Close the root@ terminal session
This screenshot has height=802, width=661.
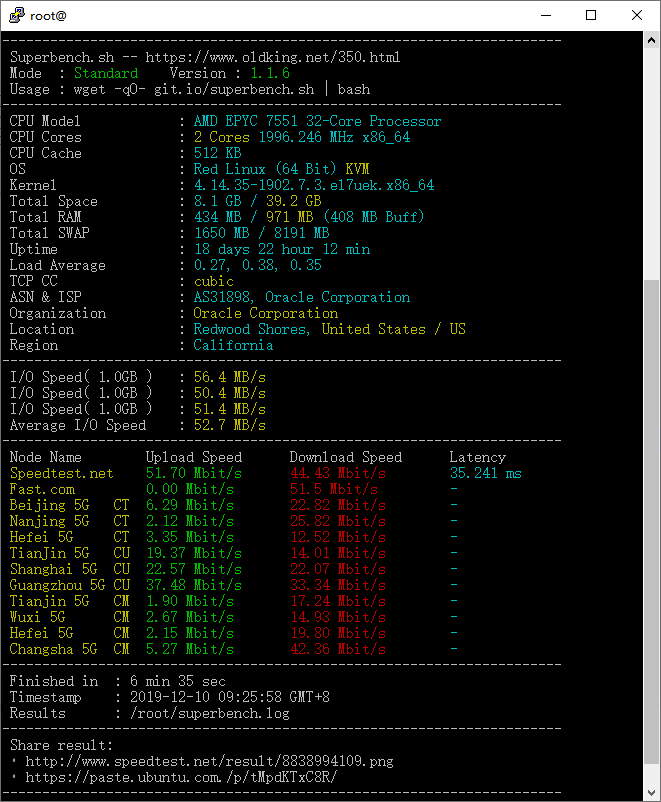(x=637, y=15)
